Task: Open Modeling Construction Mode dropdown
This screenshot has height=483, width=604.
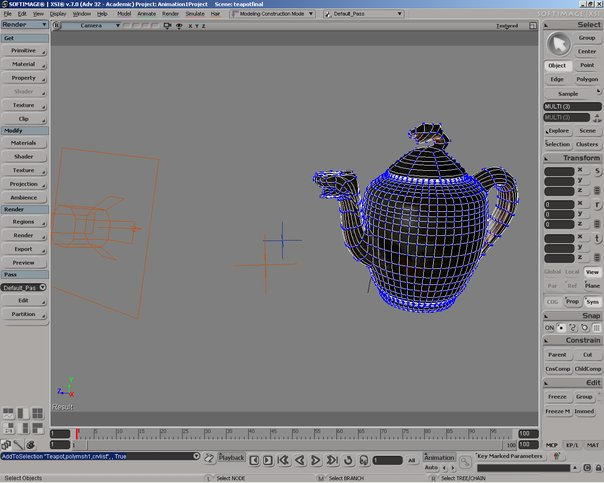Action: point(272,14)
